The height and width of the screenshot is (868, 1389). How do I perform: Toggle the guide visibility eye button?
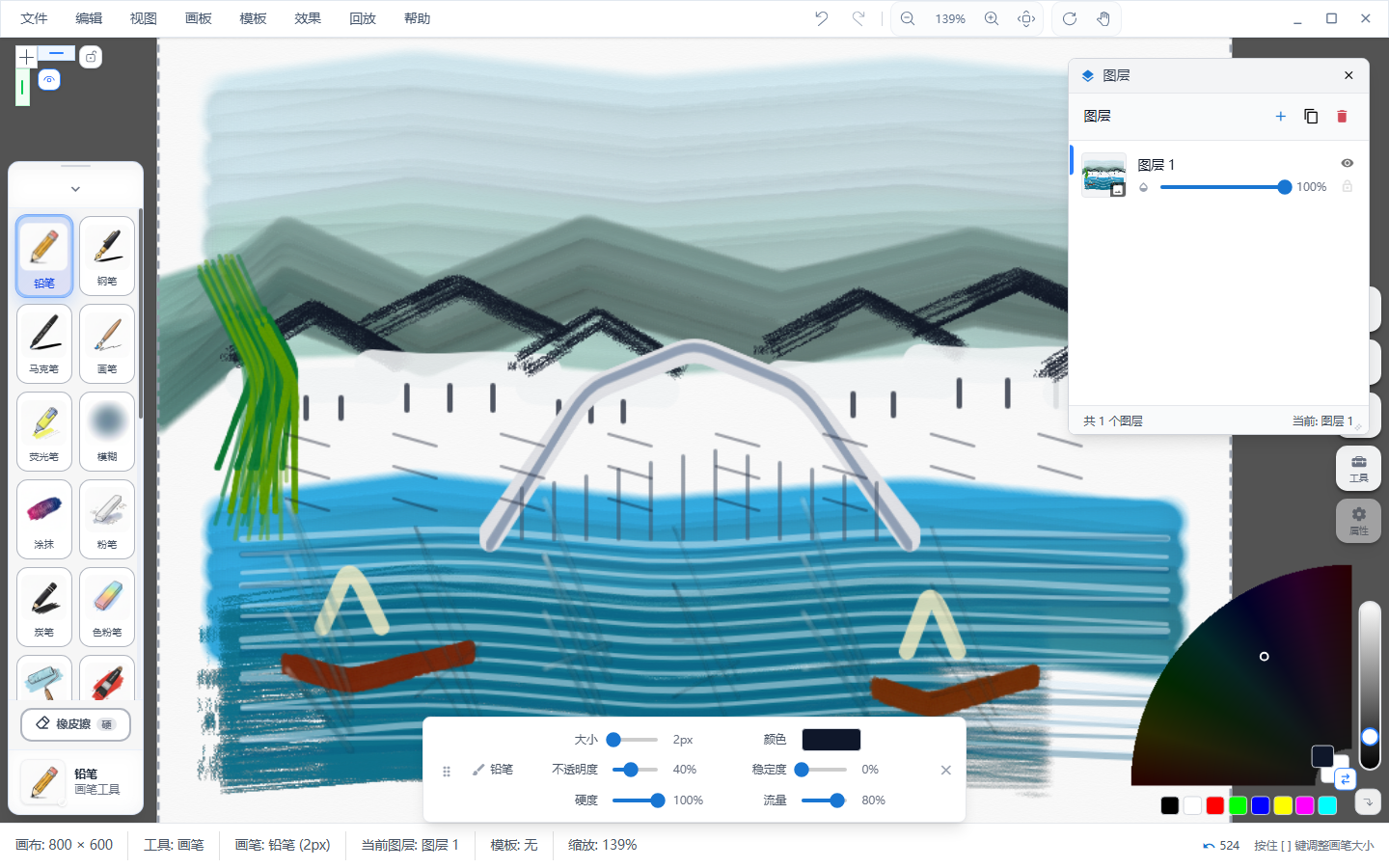point(49,80)
